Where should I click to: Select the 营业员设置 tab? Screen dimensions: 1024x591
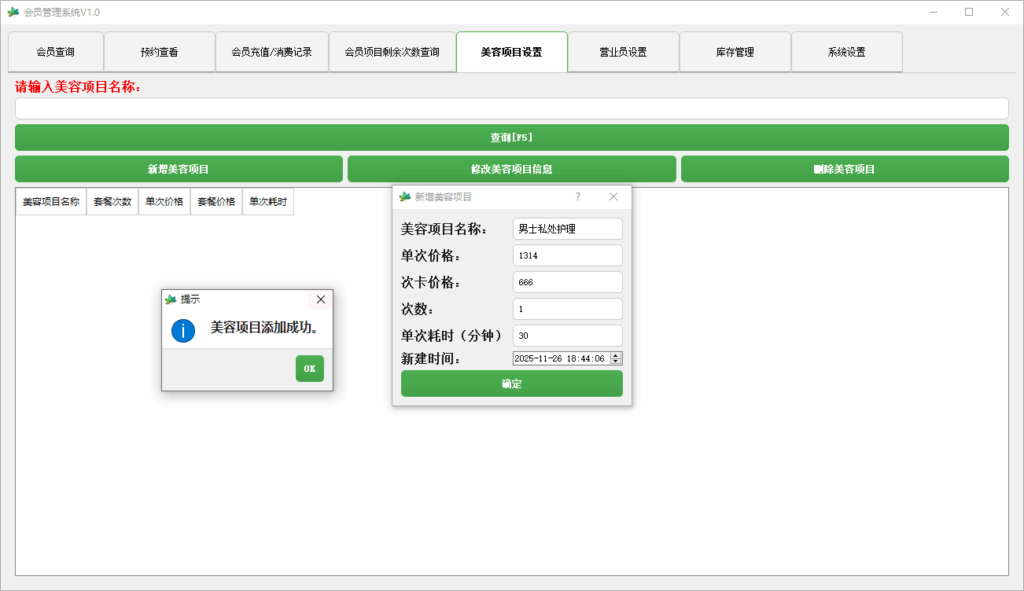click(x=623, y=51)
